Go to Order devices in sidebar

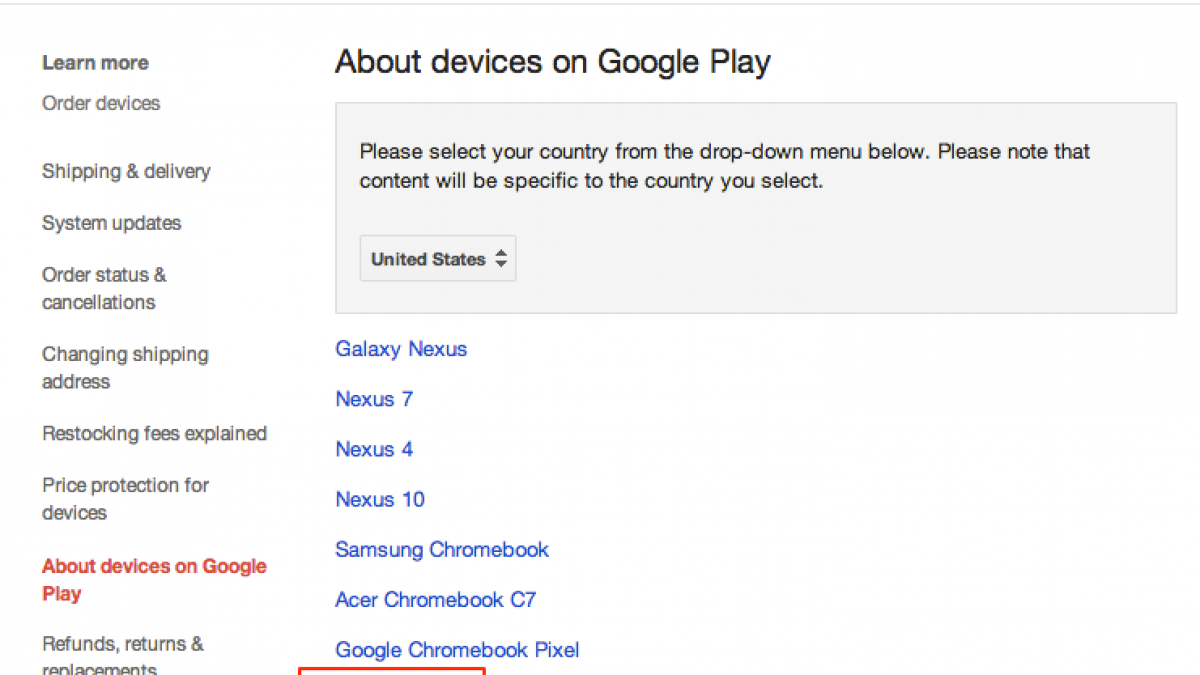(101, 103)
